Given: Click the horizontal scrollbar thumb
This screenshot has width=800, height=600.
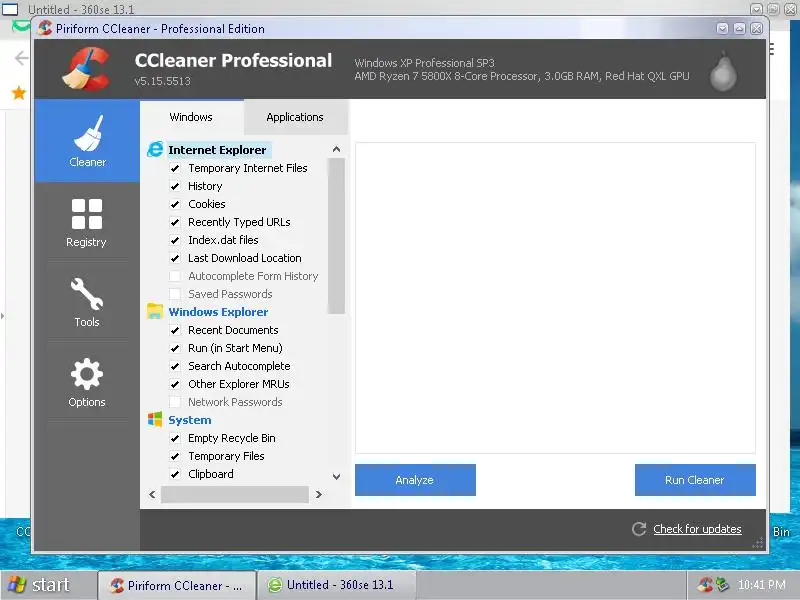Looking at the screenshot, I should (235, 494).
